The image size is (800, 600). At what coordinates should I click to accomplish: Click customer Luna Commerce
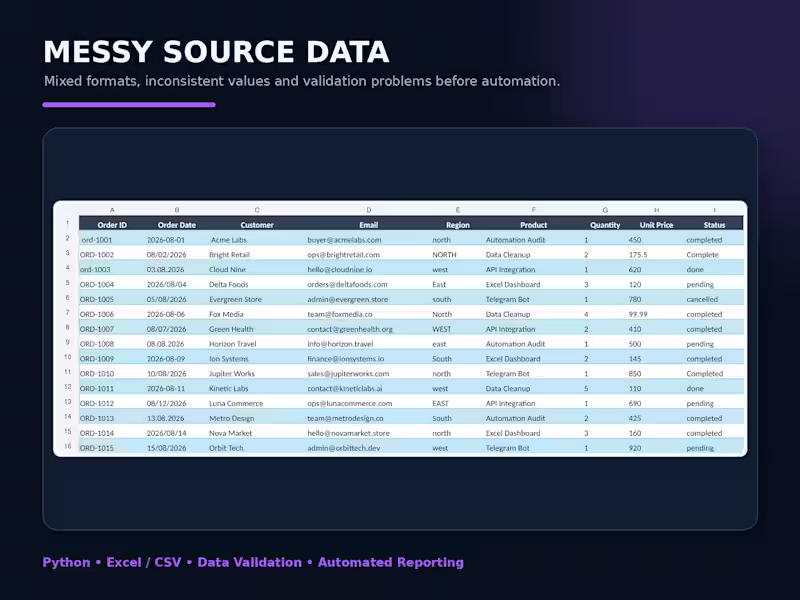point(236,403)
